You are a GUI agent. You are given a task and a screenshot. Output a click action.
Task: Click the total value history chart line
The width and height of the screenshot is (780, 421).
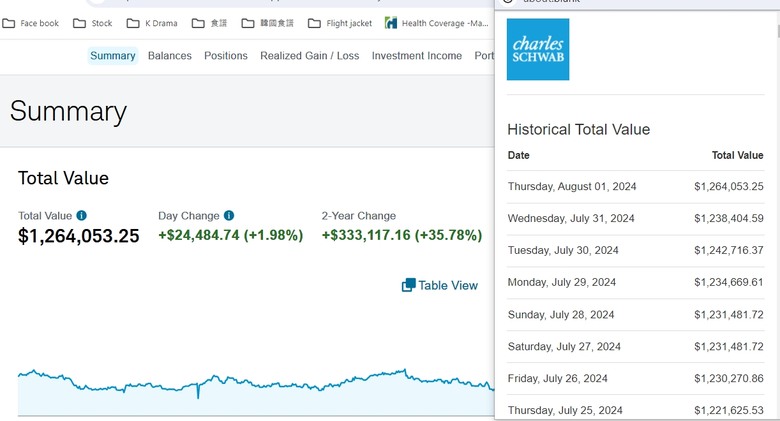(256, 383)
